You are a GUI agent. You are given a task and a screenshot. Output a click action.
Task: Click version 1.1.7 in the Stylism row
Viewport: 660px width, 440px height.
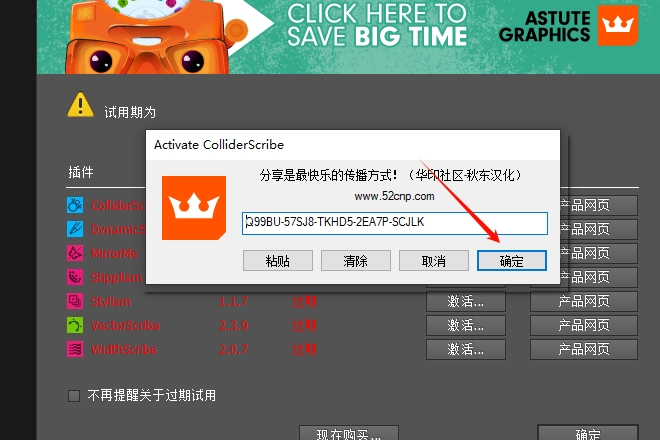click(233, 301)
